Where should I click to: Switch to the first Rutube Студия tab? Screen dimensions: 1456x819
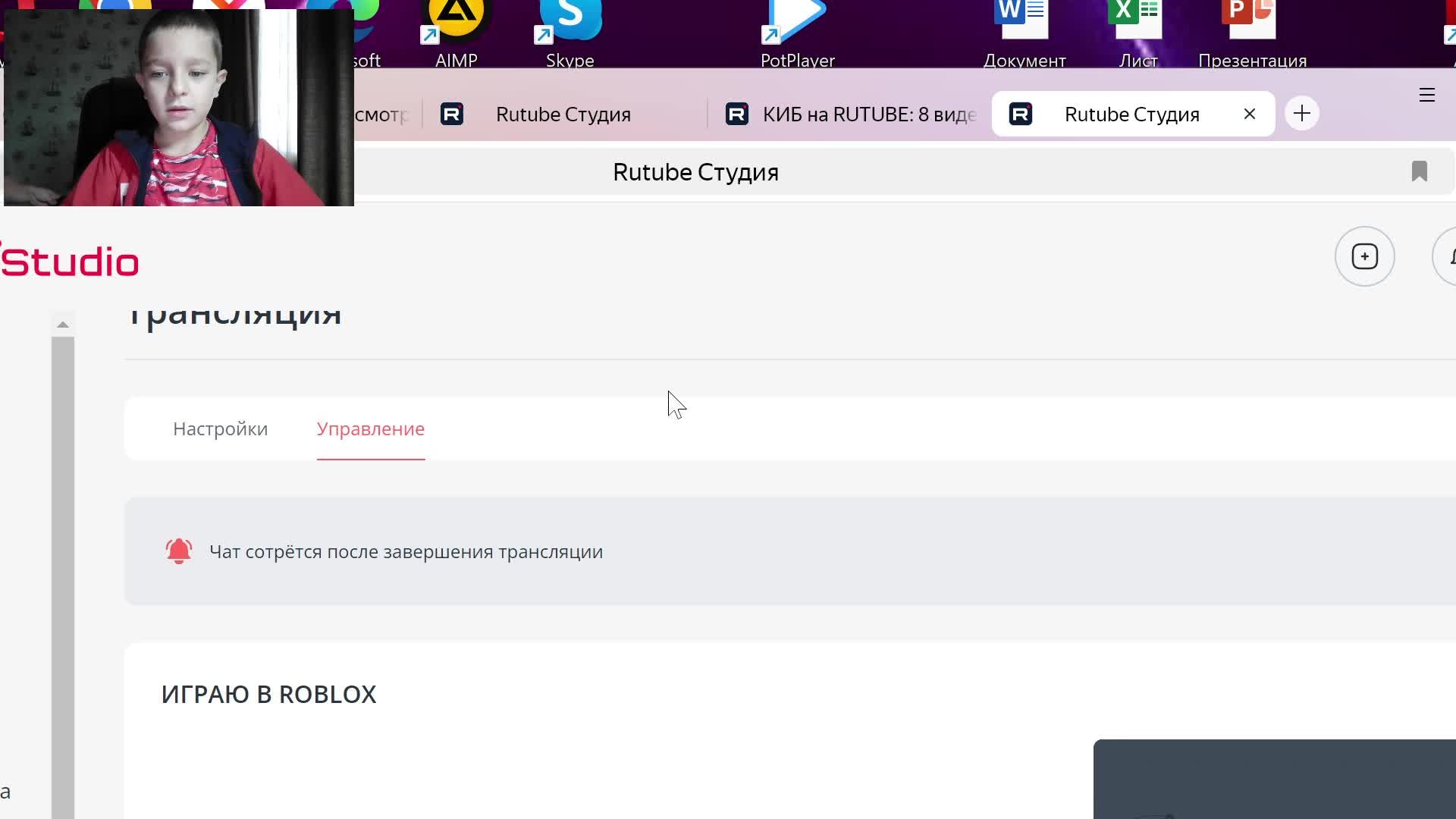coord(563,114)
